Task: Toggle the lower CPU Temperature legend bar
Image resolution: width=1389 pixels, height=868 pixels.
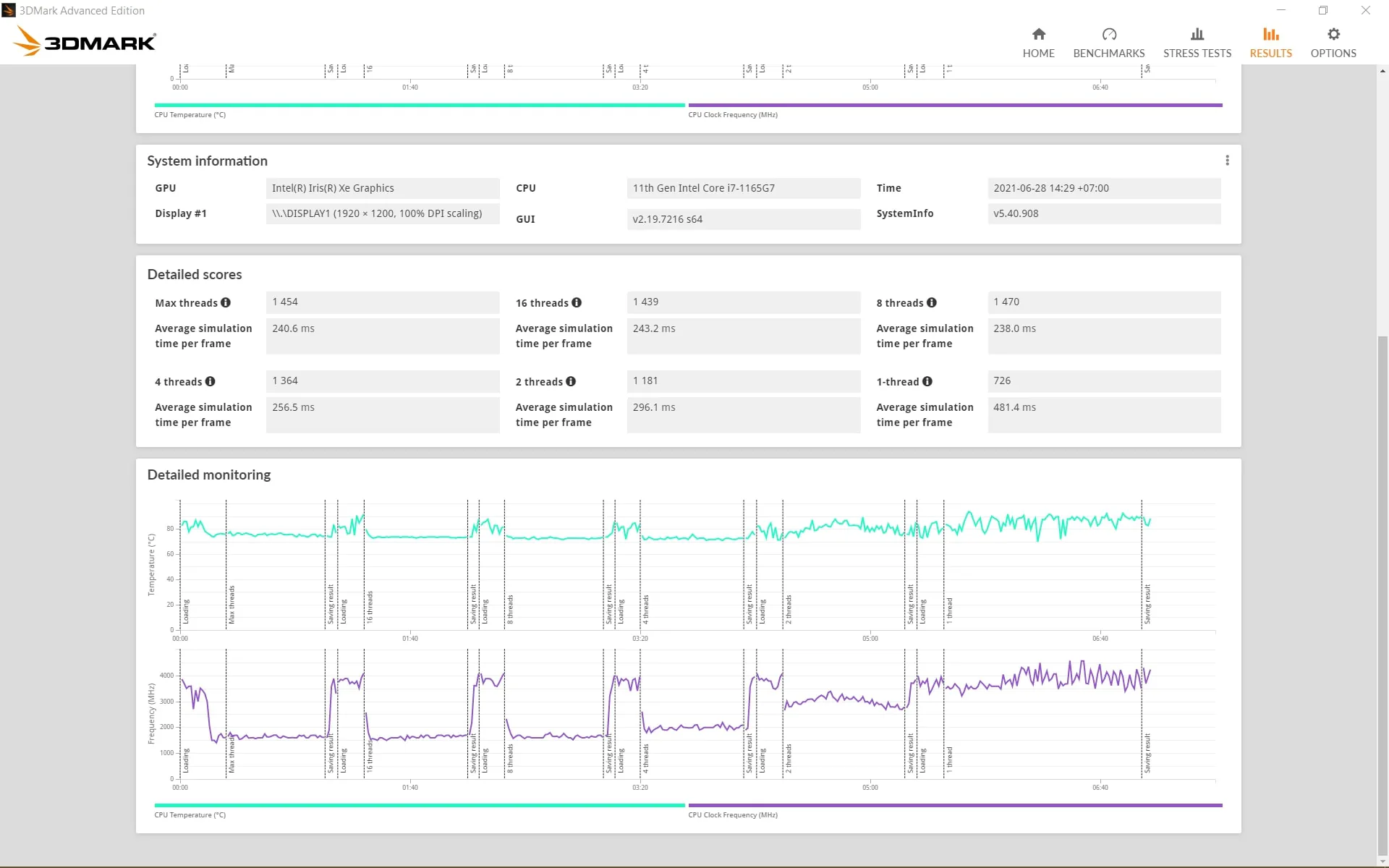Action: coord(419,805)
